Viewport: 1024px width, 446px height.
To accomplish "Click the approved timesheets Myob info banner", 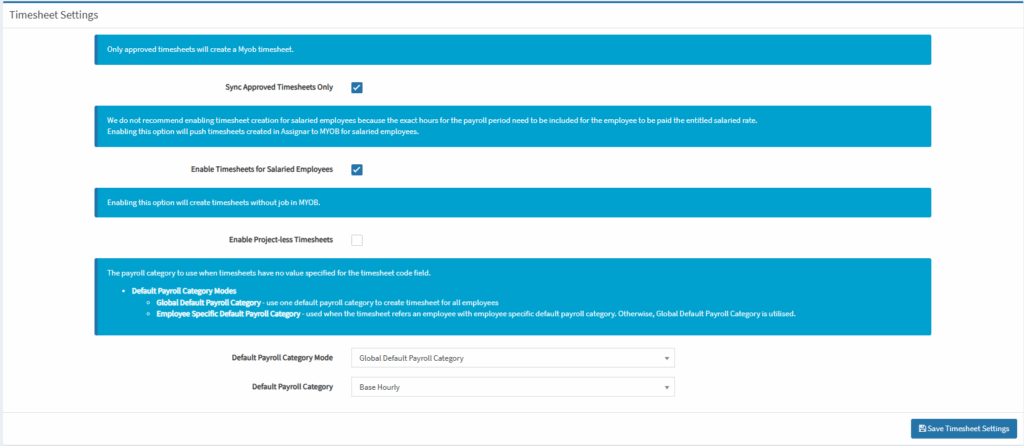I will [x=512, y=49].
